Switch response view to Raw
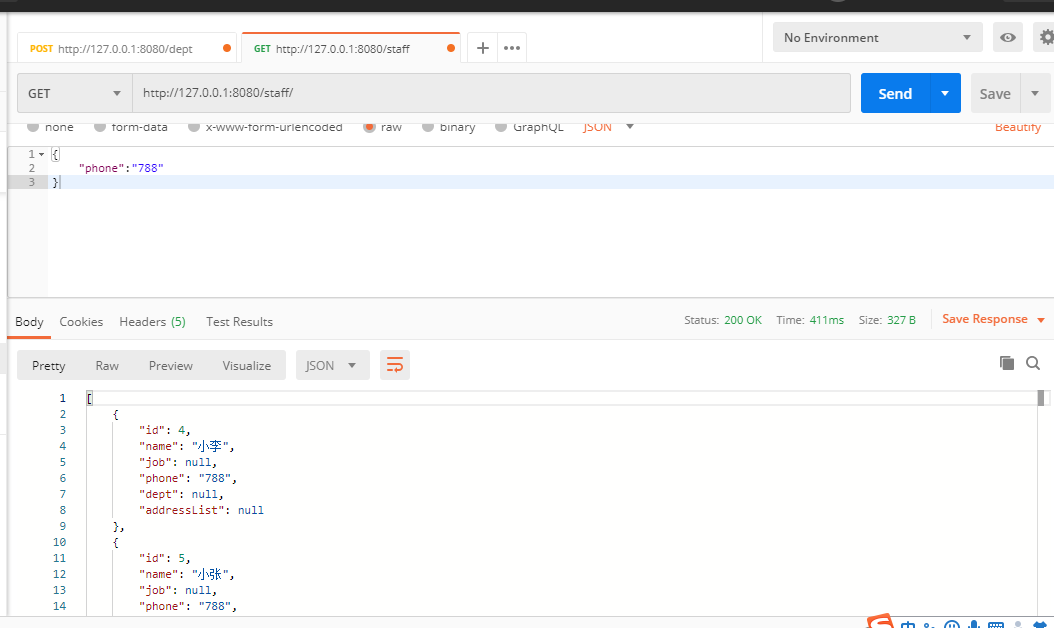The image size is (1054, 628). (x=107, y=365)
